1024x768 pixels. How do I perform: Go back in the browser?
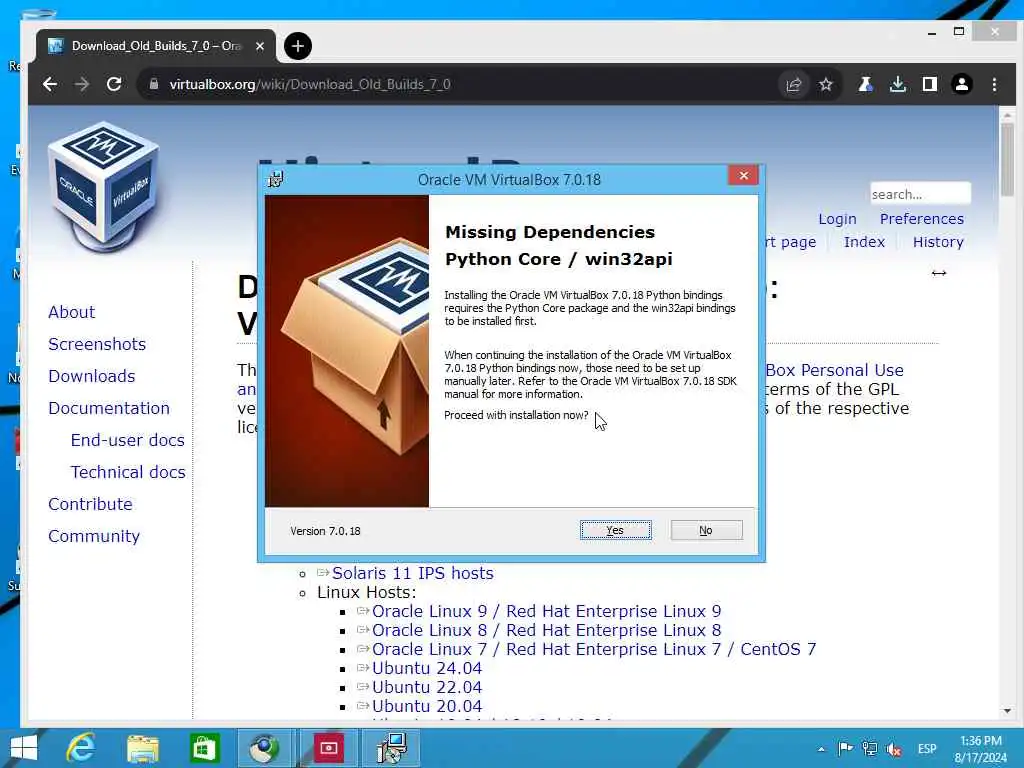tap(50, 84)
